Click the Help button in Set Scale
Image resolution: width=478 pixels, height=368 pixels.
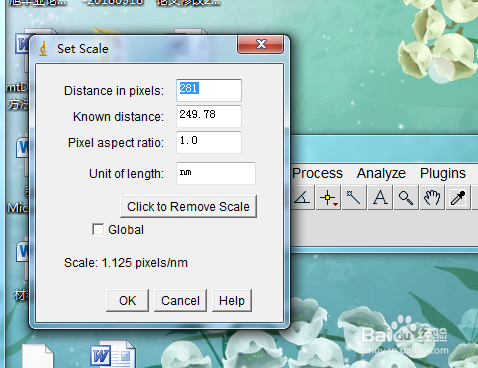click(x=232, y=301)
